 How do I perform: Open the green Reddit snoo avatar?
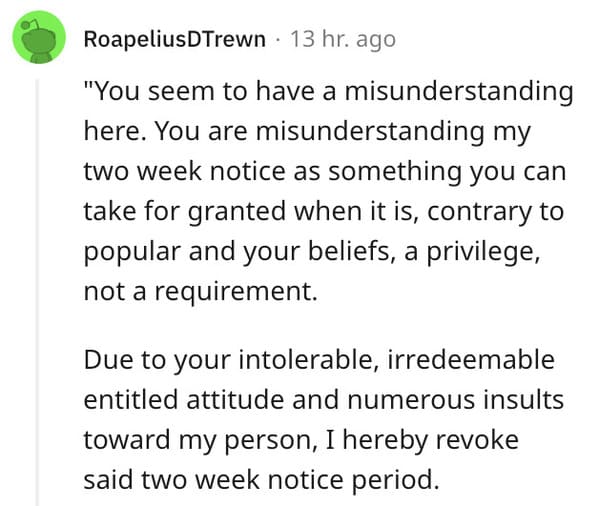click(39, 37)
